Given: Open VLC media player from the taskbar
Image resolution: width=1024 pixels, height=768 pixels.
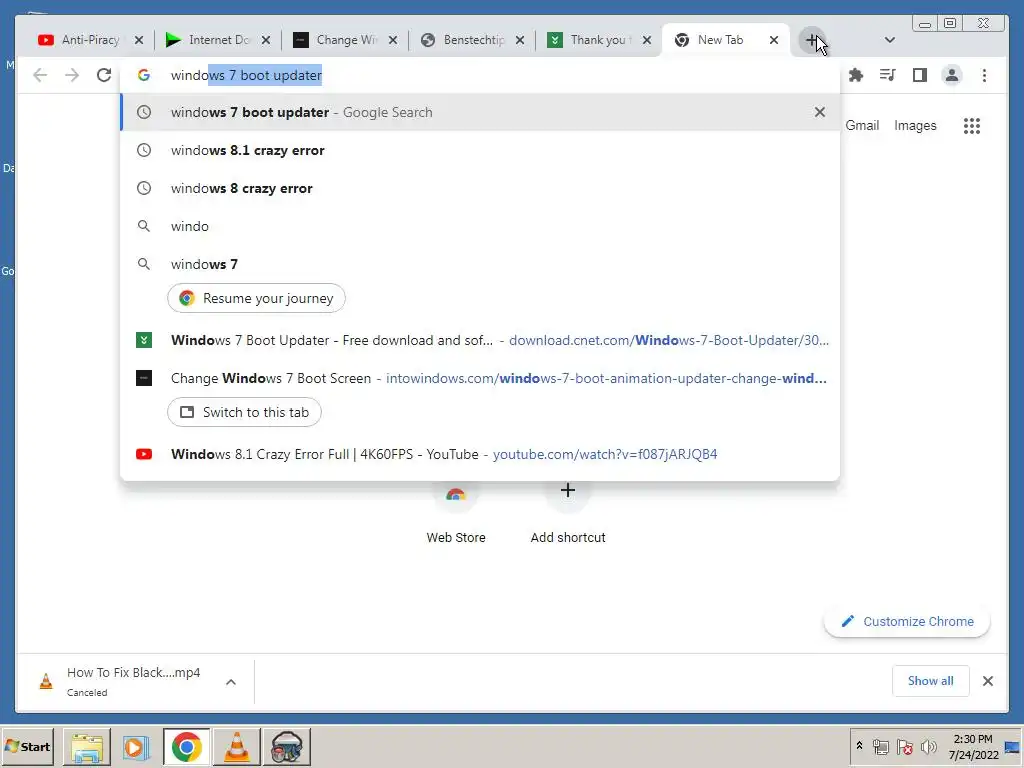Looking at the screenshot, I should [236, 747].
